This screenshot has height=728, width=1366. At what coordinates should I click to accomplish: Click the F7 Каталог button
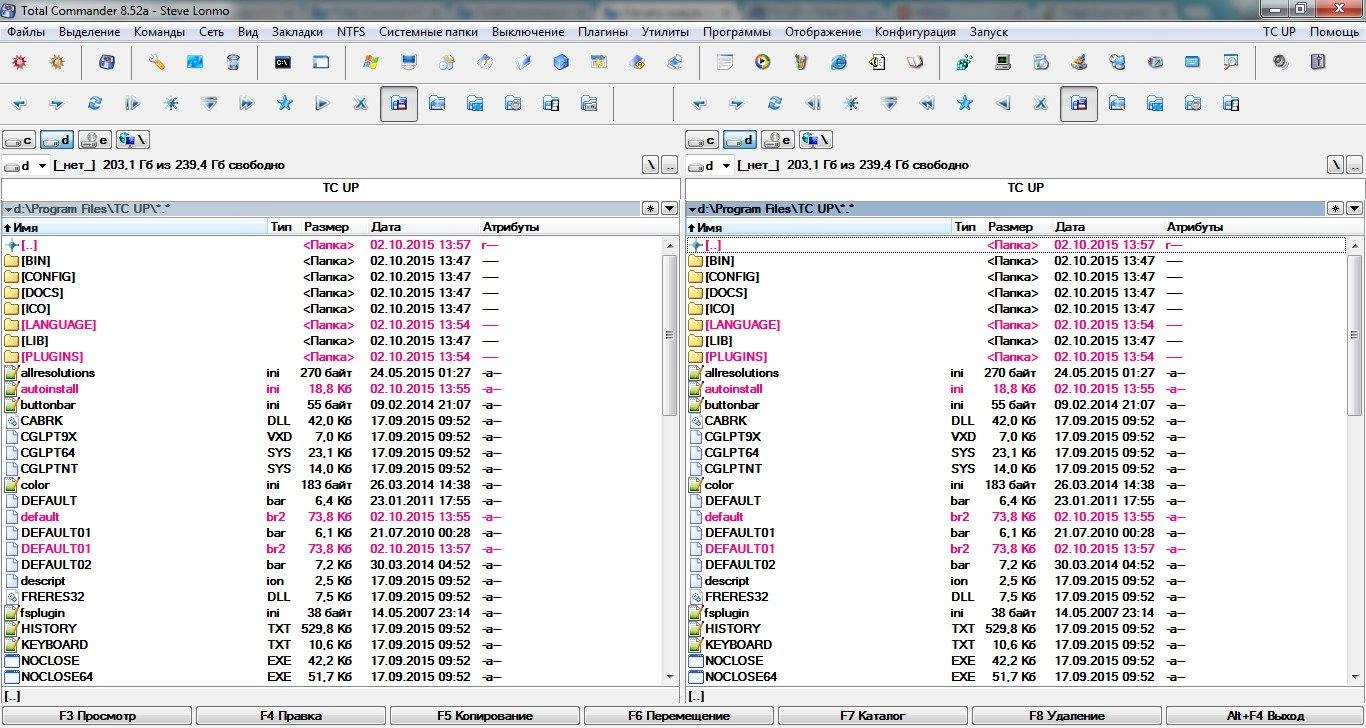point(873,716)
